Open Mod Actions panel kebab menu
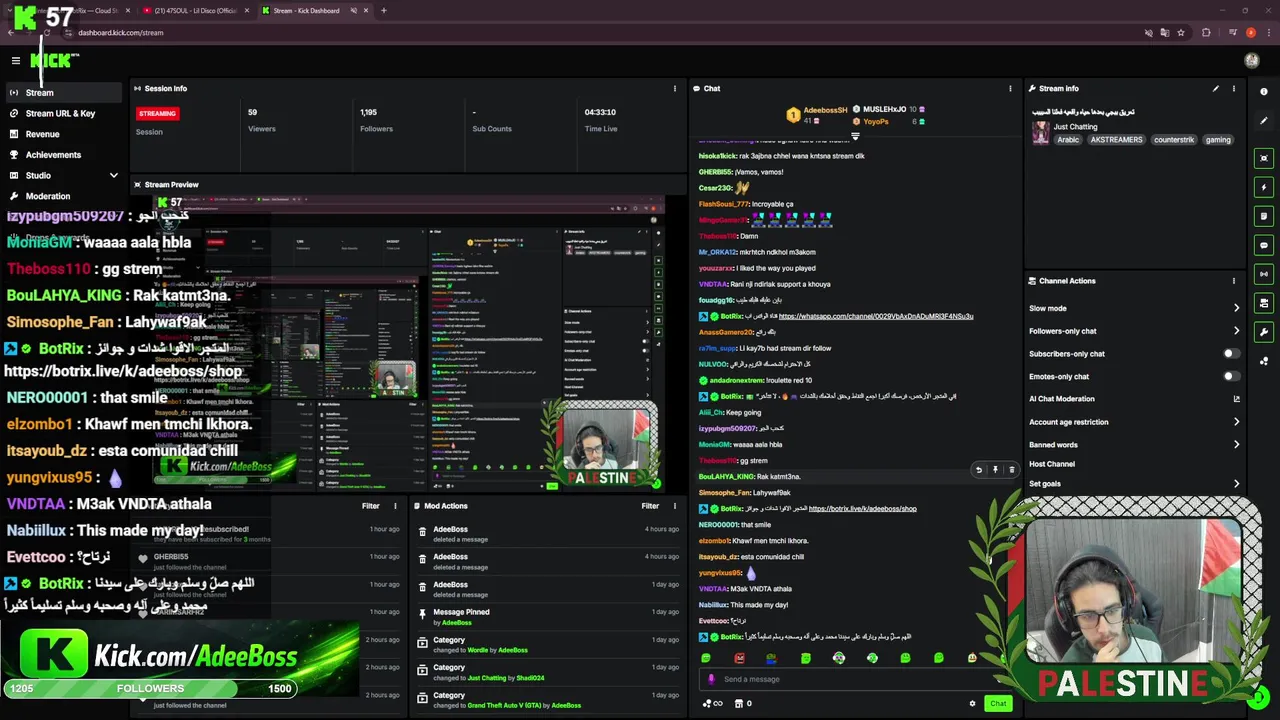 675,506
